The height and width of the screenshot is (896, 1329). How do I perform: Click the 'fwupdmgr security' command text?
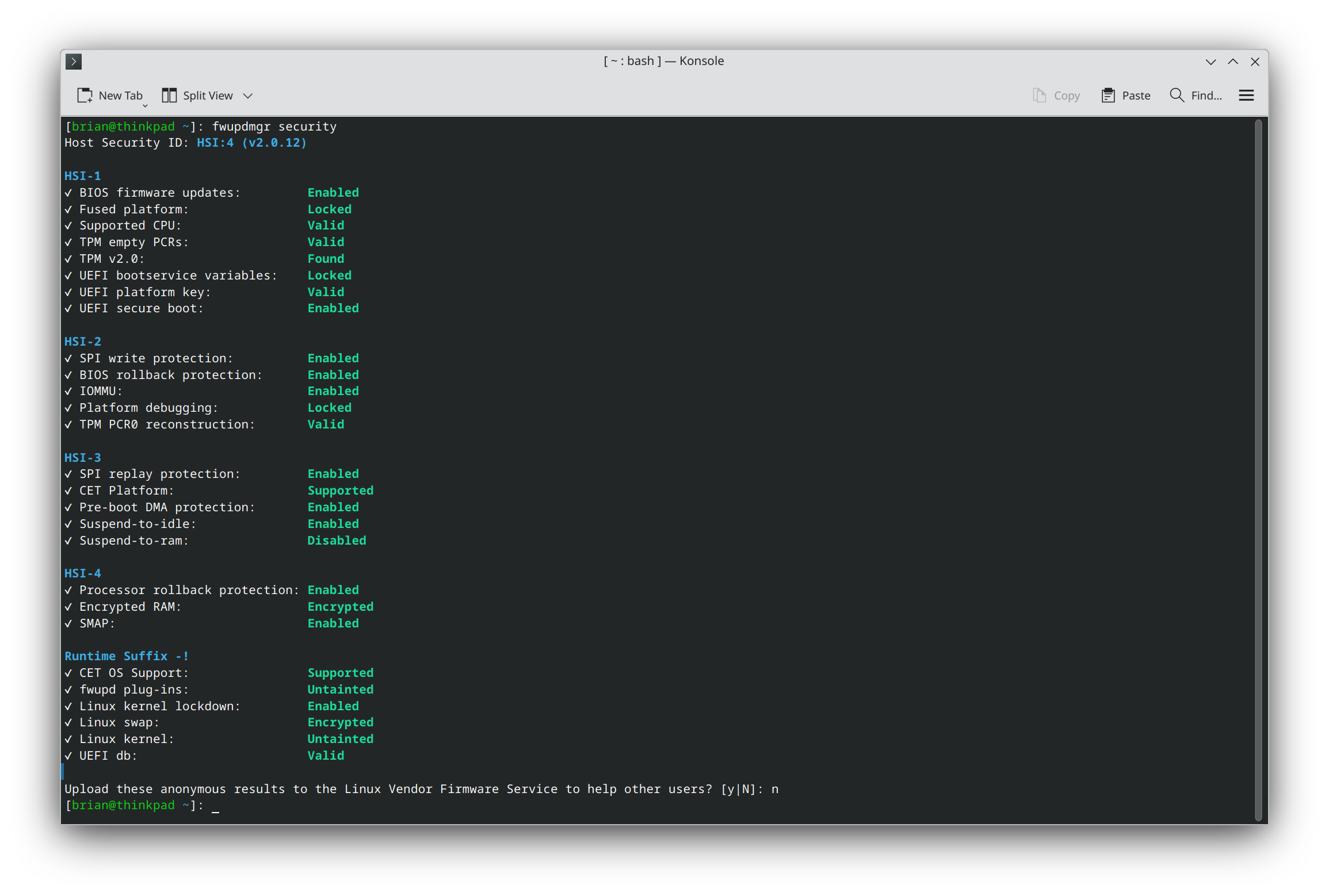click(x=274, y=127)
